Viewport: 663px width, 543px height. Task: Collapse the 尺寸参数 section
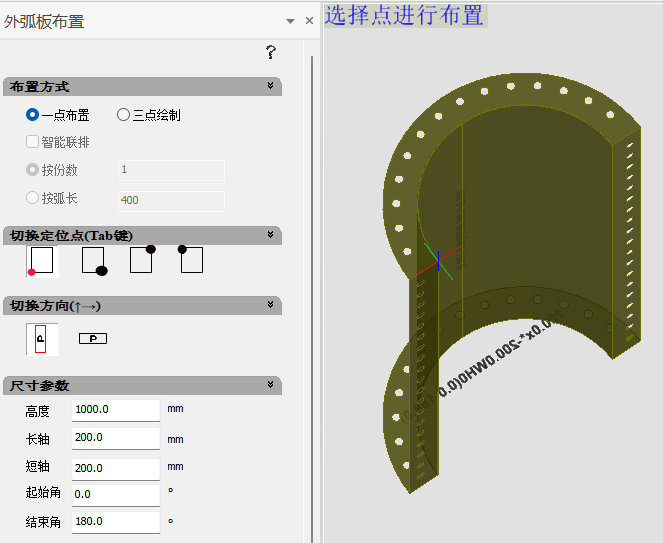271,385
